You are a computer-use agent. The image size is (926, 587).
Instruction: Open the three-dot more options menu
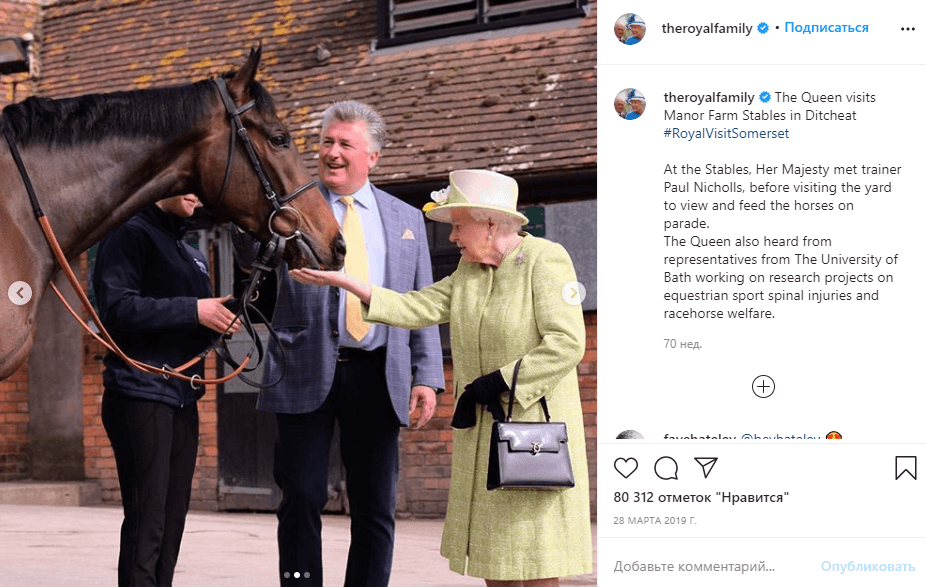pyautogui.click(x=908, y=29)
